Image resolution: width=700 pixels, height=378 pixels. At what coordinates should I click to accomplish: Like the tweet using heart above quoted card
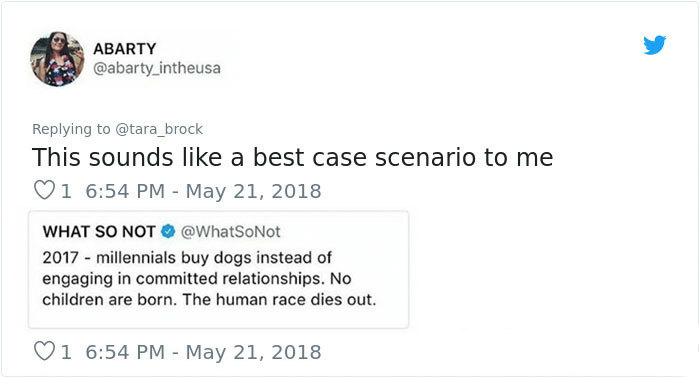(44, 190)
